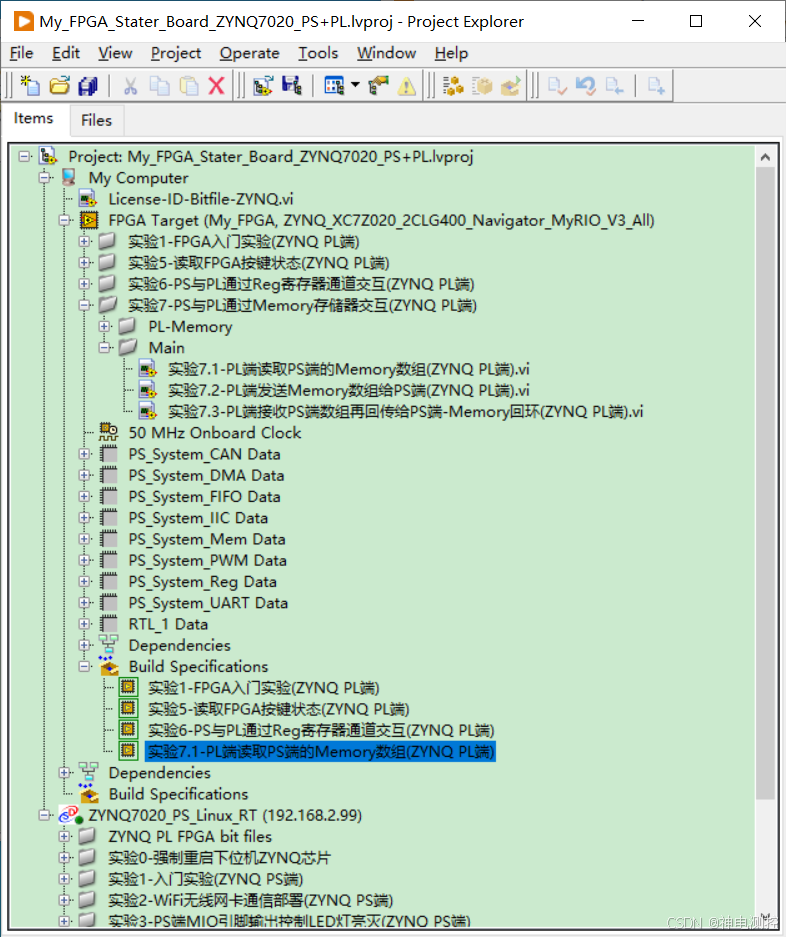Open the Project menu

176,53
